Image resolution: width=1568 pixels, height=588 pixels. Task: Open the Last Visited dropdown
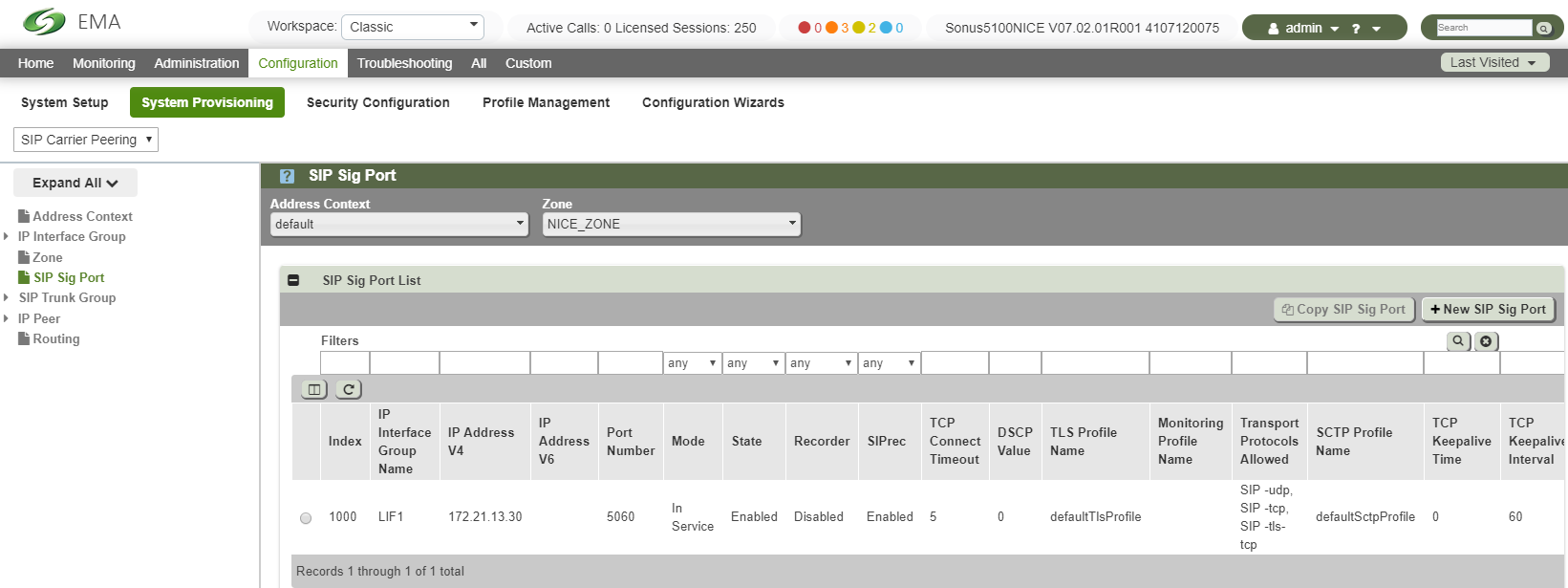pyautogui.click(x=1494, y=63)
